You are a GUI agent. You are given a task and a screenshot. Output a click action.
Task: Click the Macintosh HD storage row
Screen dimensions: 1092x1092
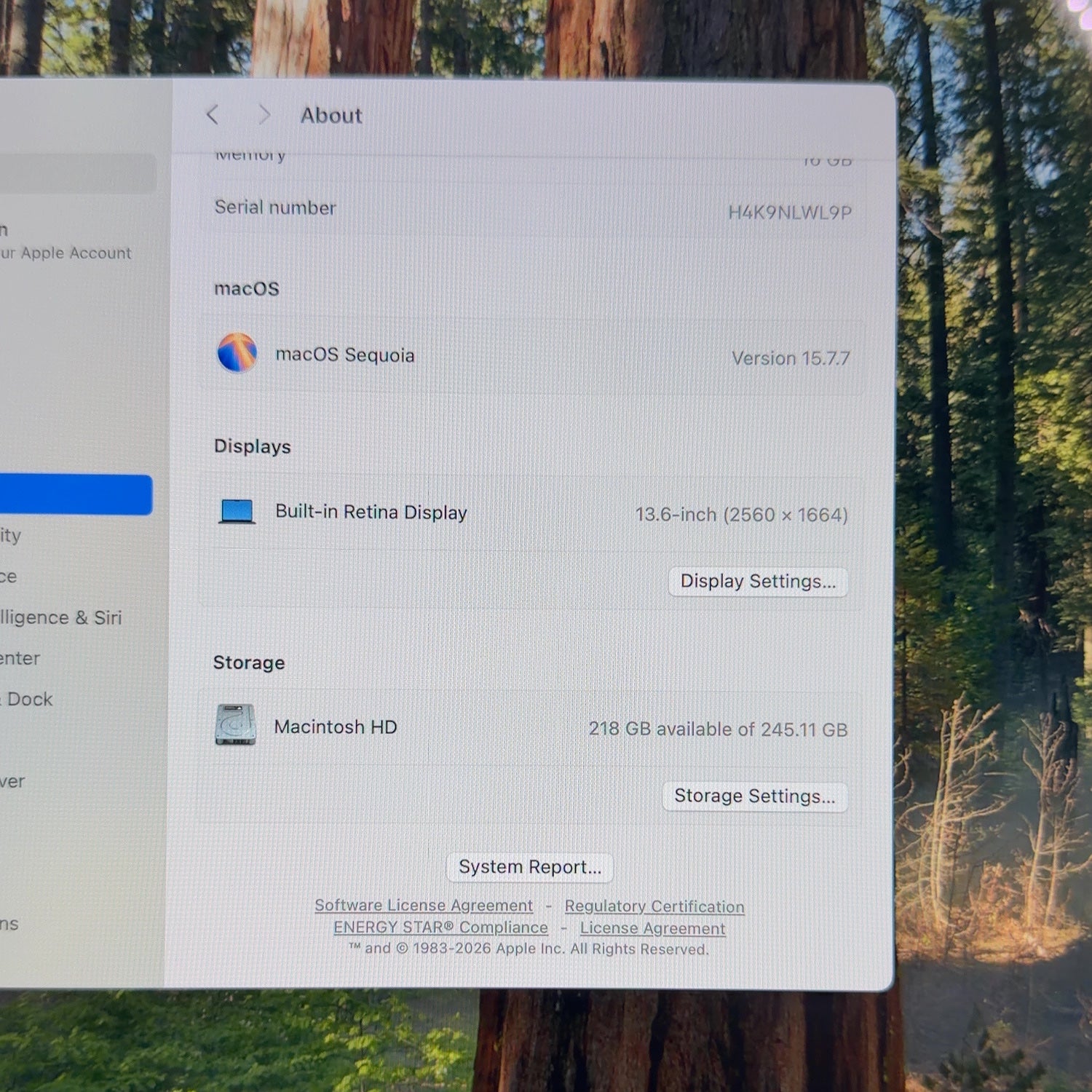(531, 728)
